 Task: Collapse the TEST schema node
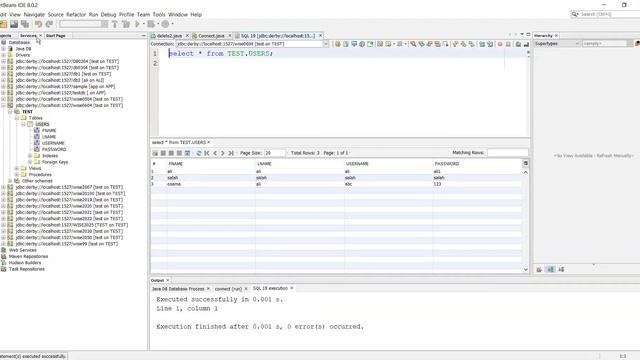[10, 111]
